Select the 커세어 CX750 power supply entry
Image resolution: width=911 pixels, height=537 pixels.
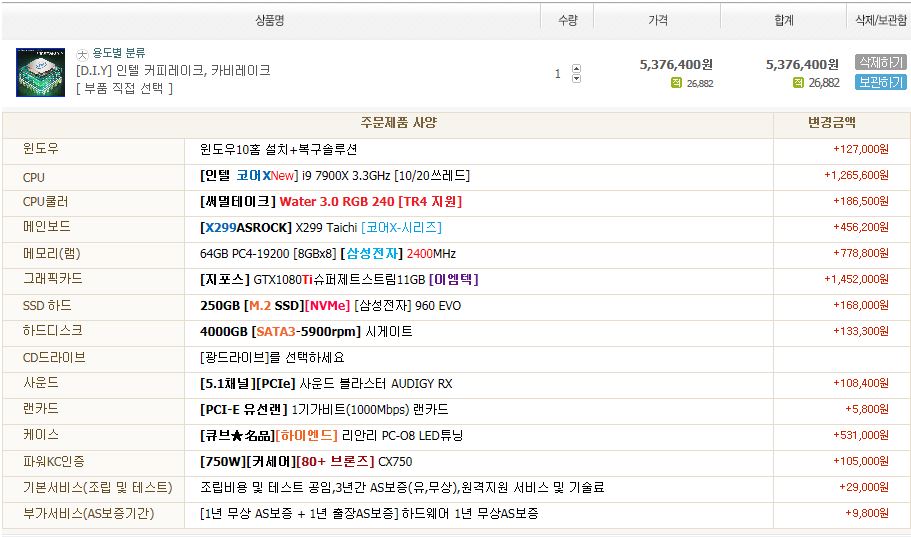click(x=306, y=461)
